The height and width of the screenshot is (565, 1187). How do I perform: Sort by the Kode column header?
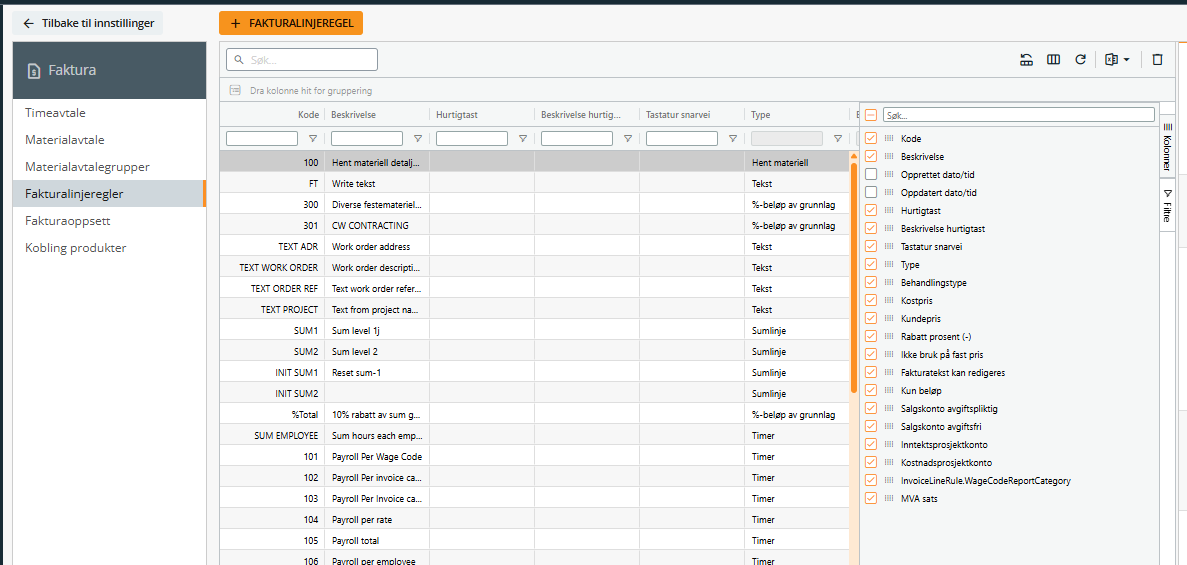pos(272,115)
